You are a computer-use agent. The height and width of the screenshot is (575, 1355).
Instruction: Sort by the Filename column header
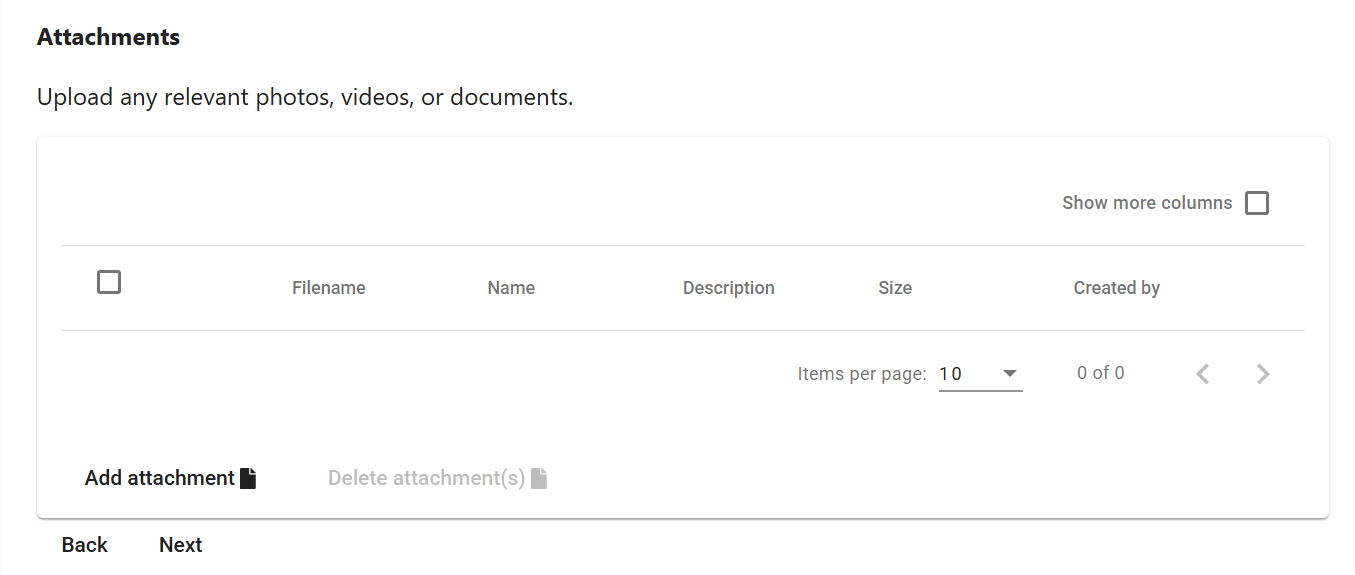click(x=329, y=288)
